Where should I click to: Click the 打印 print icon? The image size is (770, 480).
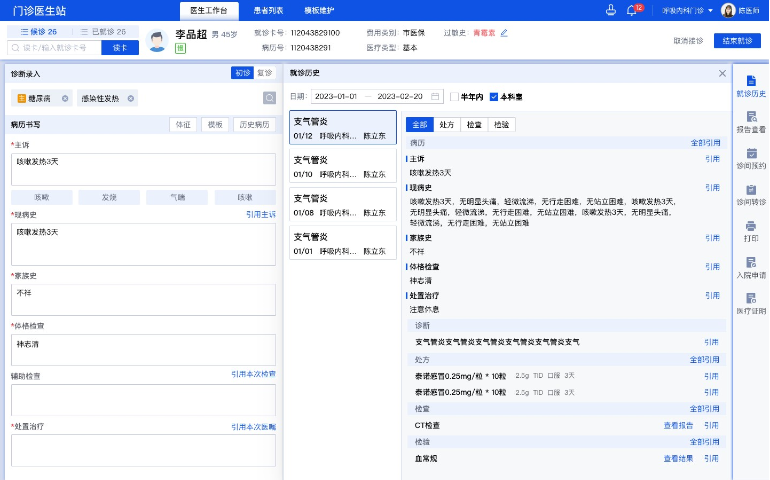coord(751,231)
